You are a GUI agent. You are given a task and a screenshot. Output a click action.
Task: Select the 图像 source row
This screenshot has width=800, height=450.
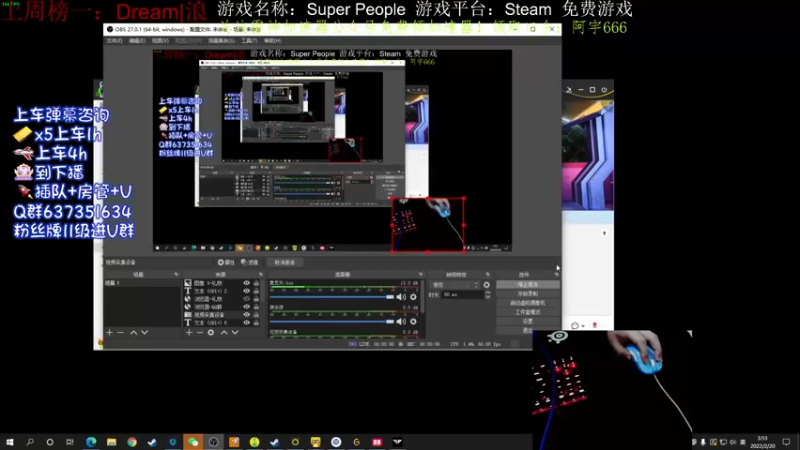222,283
